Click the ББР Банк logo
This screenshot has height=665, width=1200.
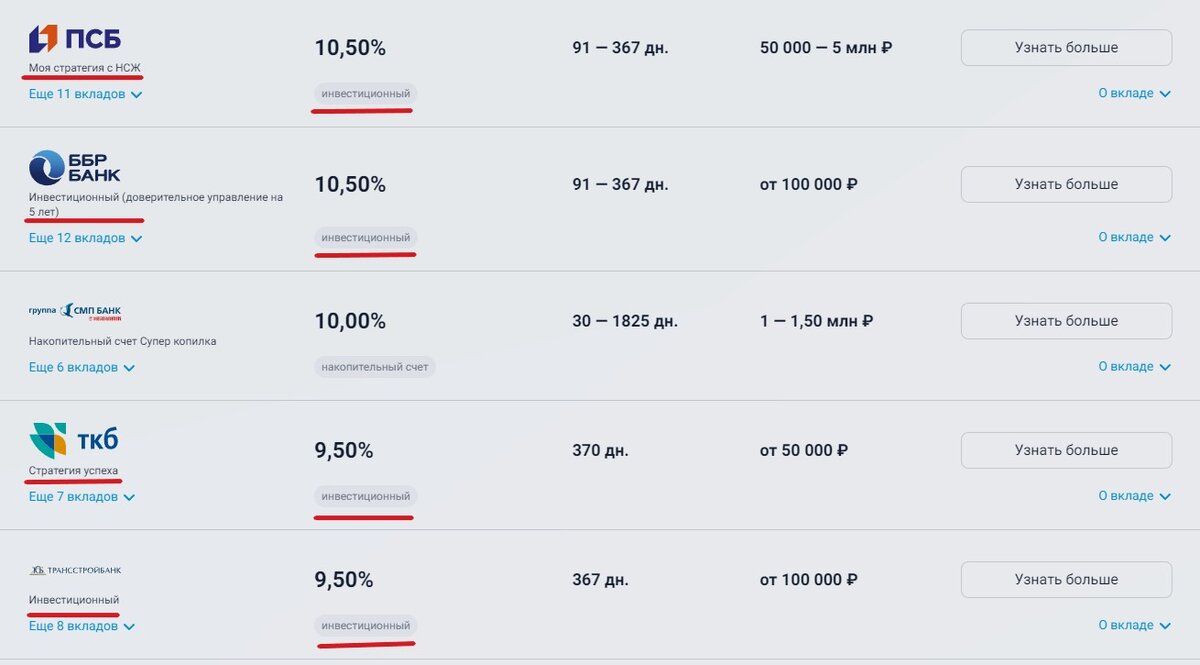(75, 167)
